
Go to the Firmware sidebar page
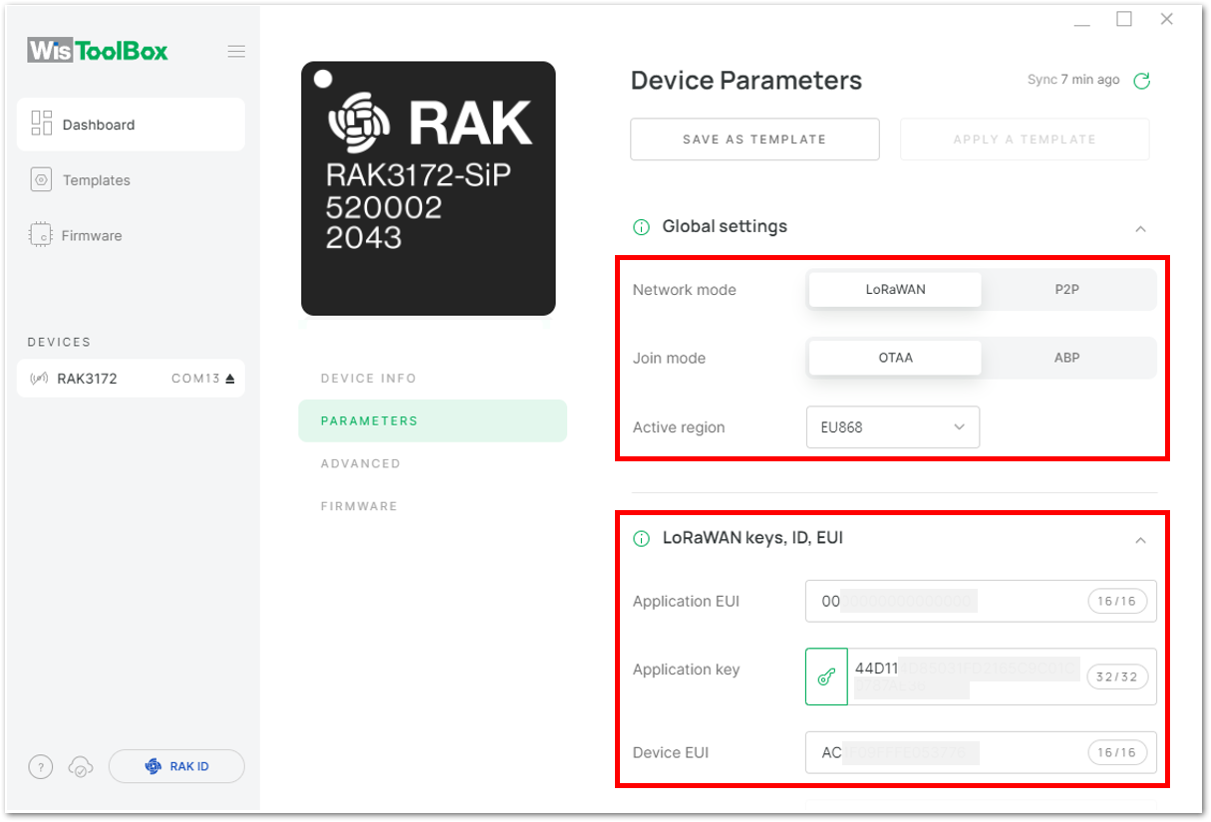[x=92, y=236]
